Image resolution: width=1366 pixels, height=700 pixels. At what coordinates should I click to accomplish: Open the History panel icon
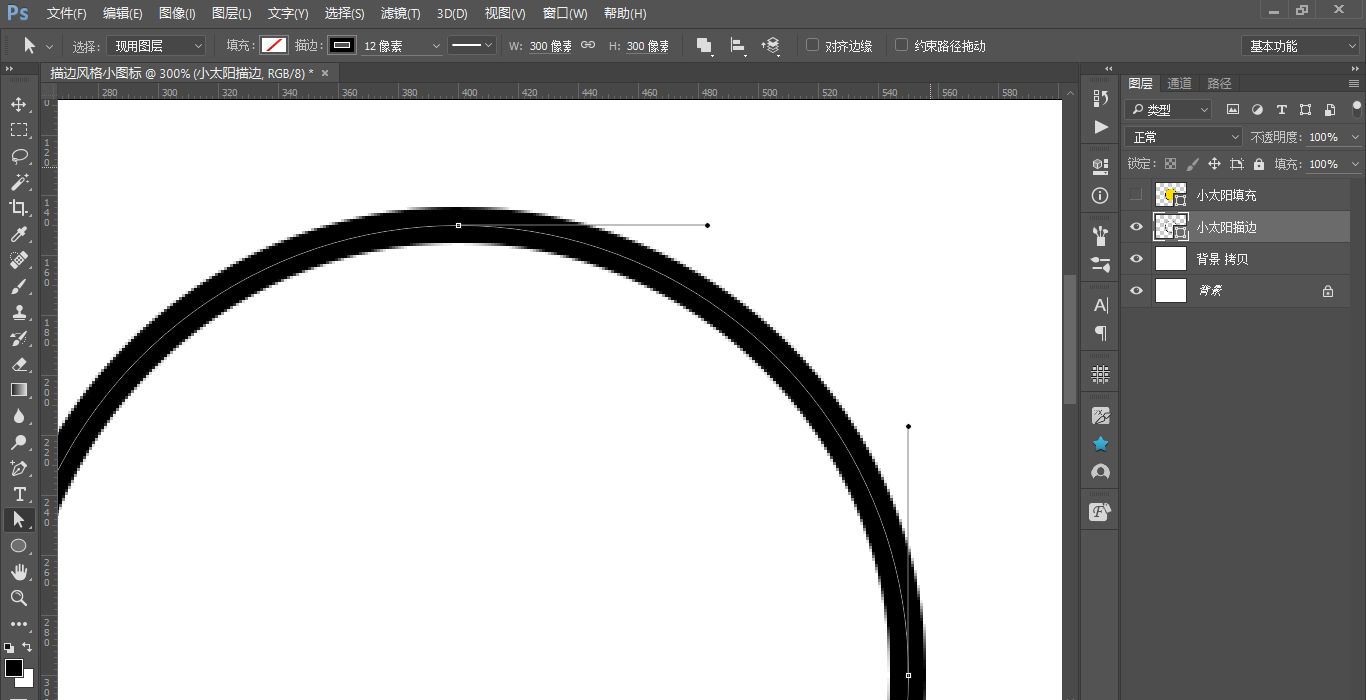(x=1101, y=98)
